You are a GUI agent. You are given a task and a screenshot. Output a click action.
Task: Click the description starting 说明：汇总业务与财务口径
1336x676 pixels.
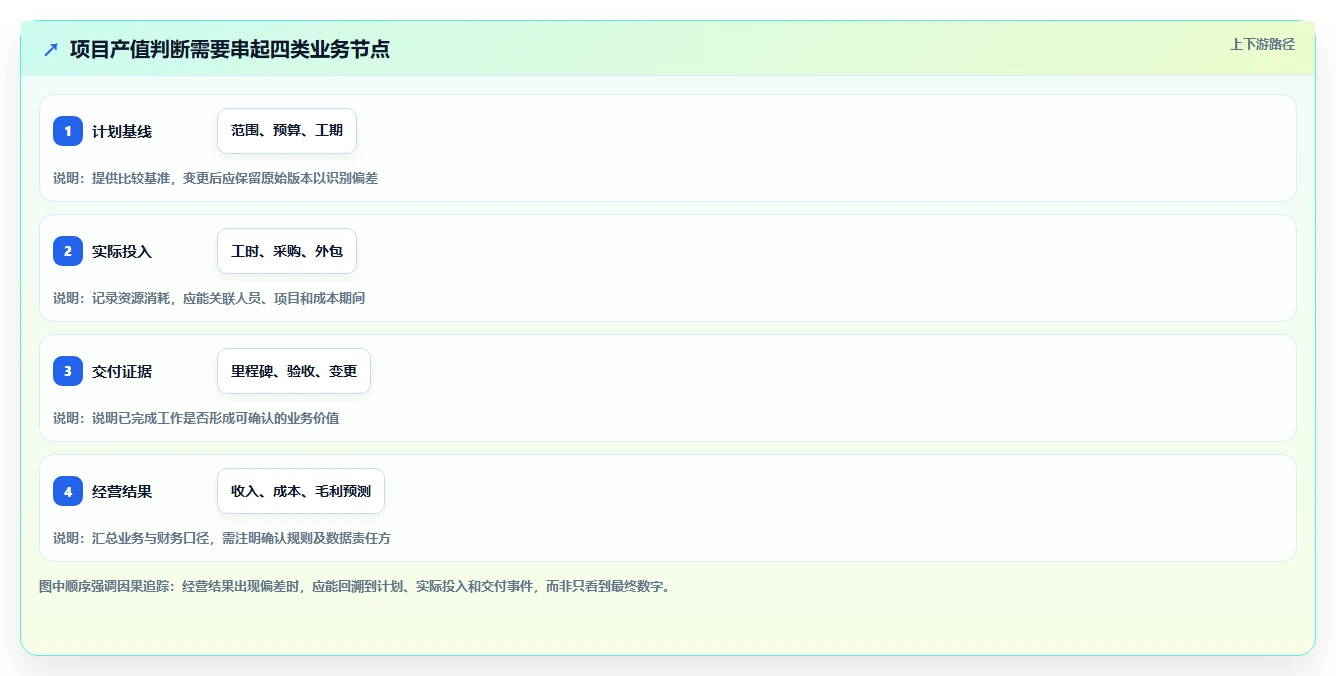coord(222,538)
